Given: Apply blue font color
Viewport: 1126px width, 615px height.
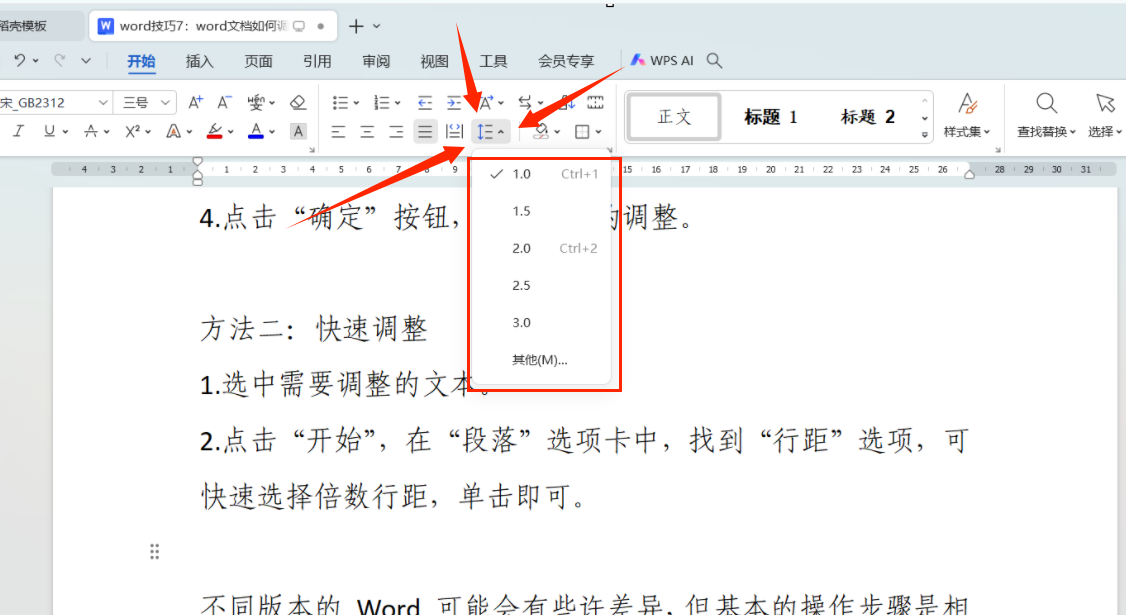Looking at the screenshot, I should [256, 131].
